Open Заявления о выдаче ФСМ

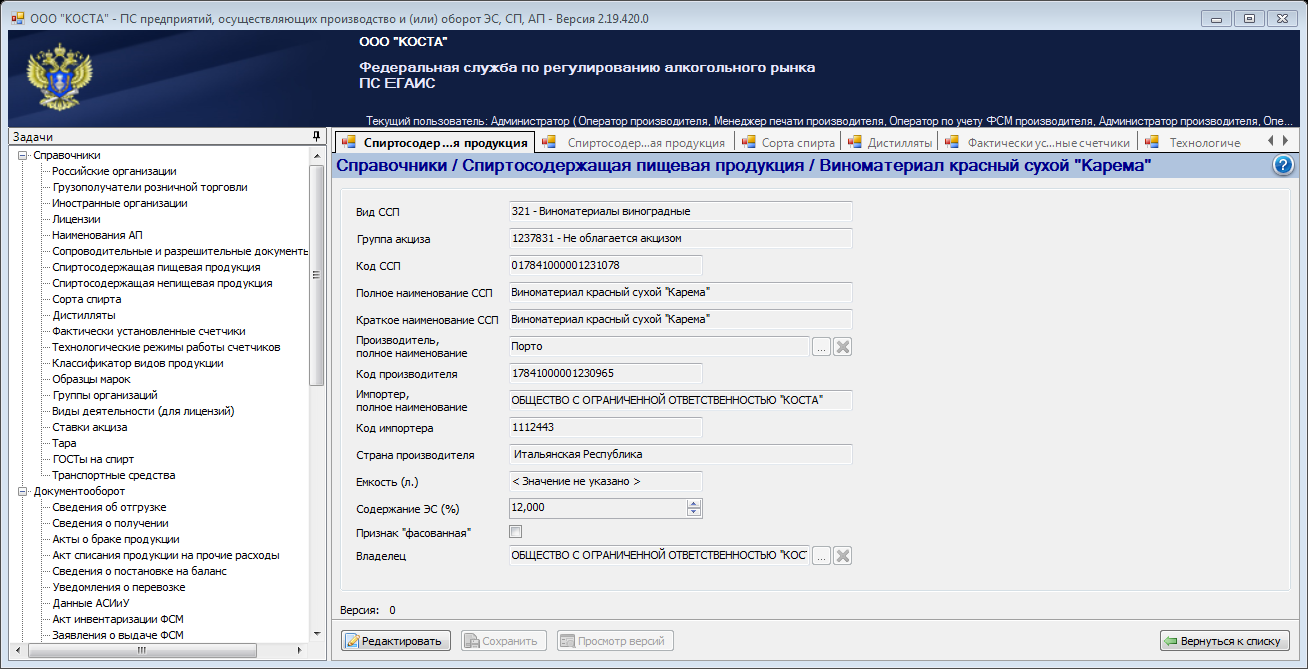pyautogui.click(x=118, y=635)
